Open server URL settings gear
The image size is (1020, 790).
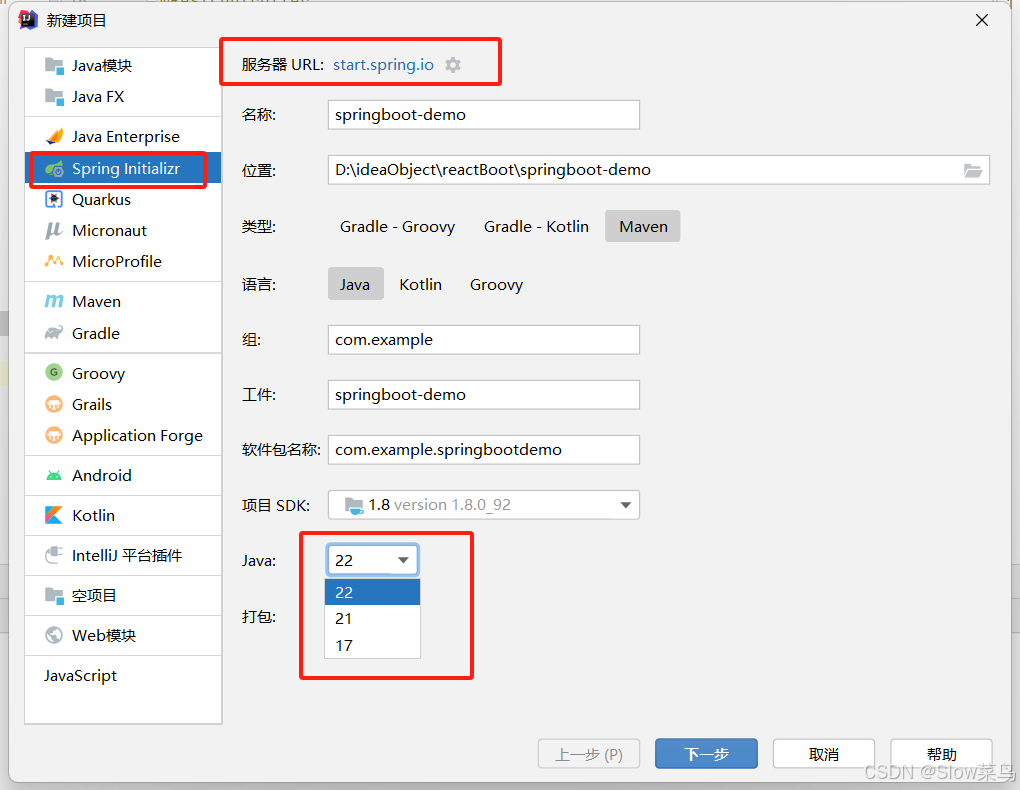[x=453, y=64]
